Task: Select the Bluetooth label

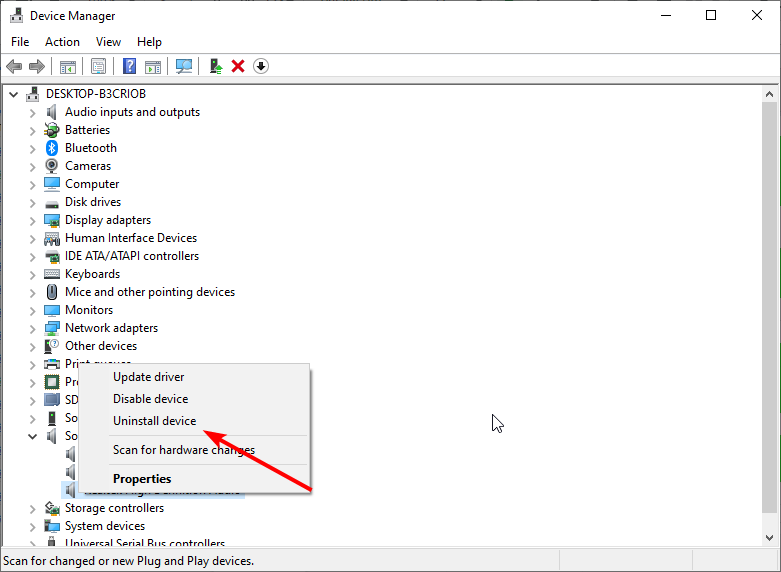Action: tap(91, 148)
